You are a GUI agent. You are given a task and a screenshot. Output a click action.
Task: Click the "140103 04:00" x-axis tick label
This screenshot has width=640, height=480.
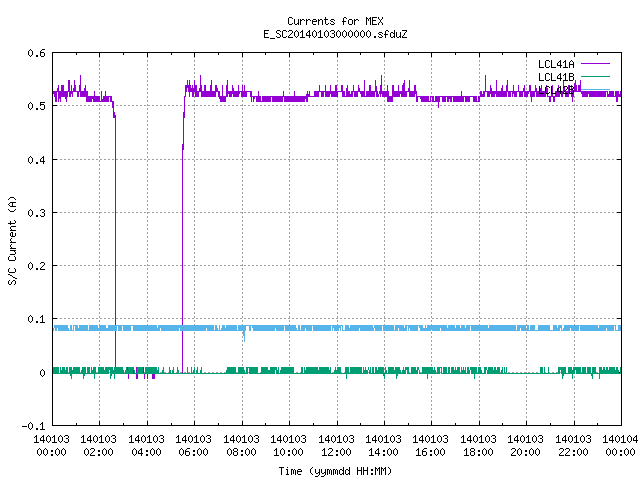point(146,446)
